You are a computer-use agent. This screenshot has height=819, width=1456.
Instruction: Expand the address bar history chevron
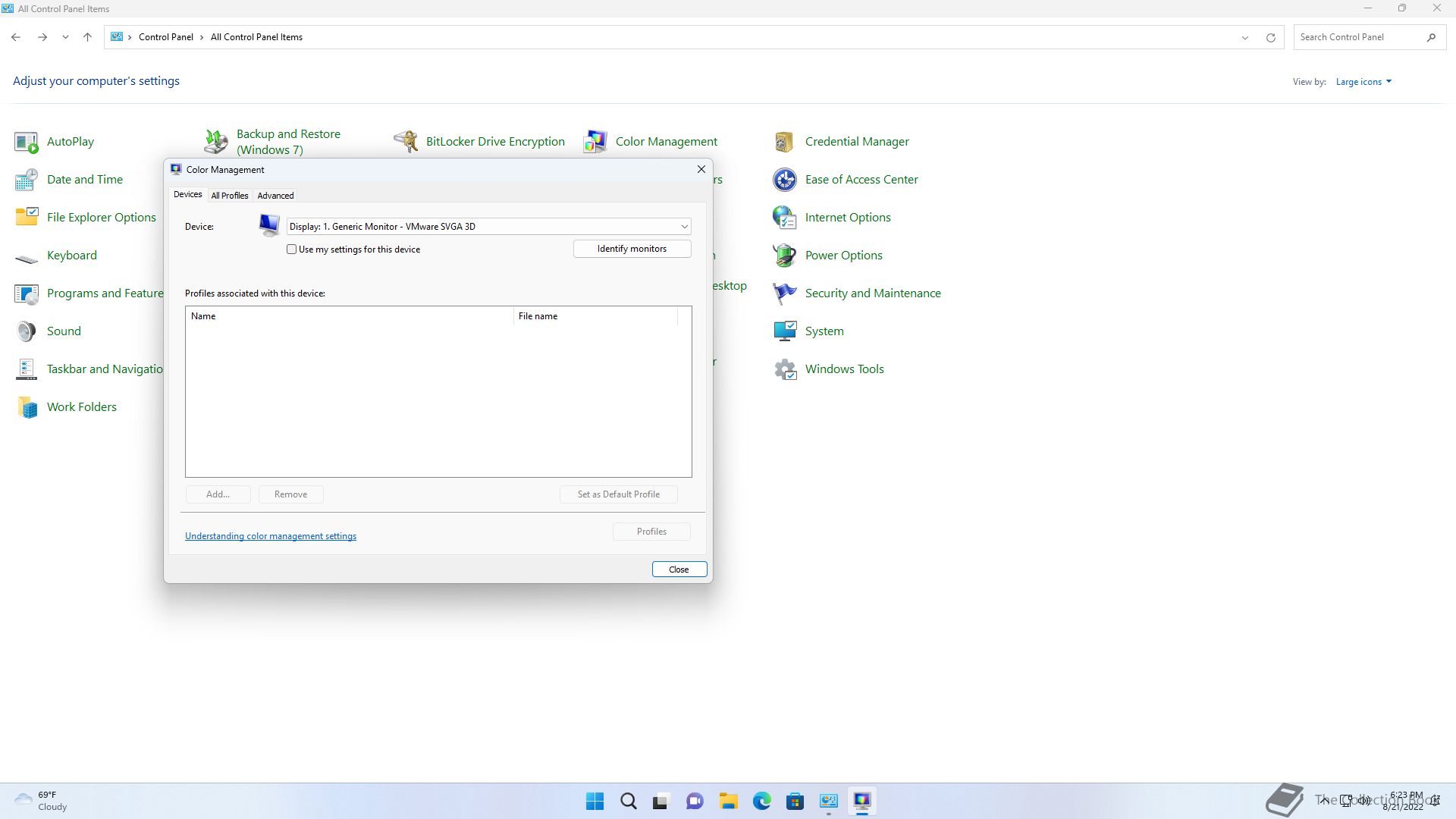click(x=1244, y=37)
